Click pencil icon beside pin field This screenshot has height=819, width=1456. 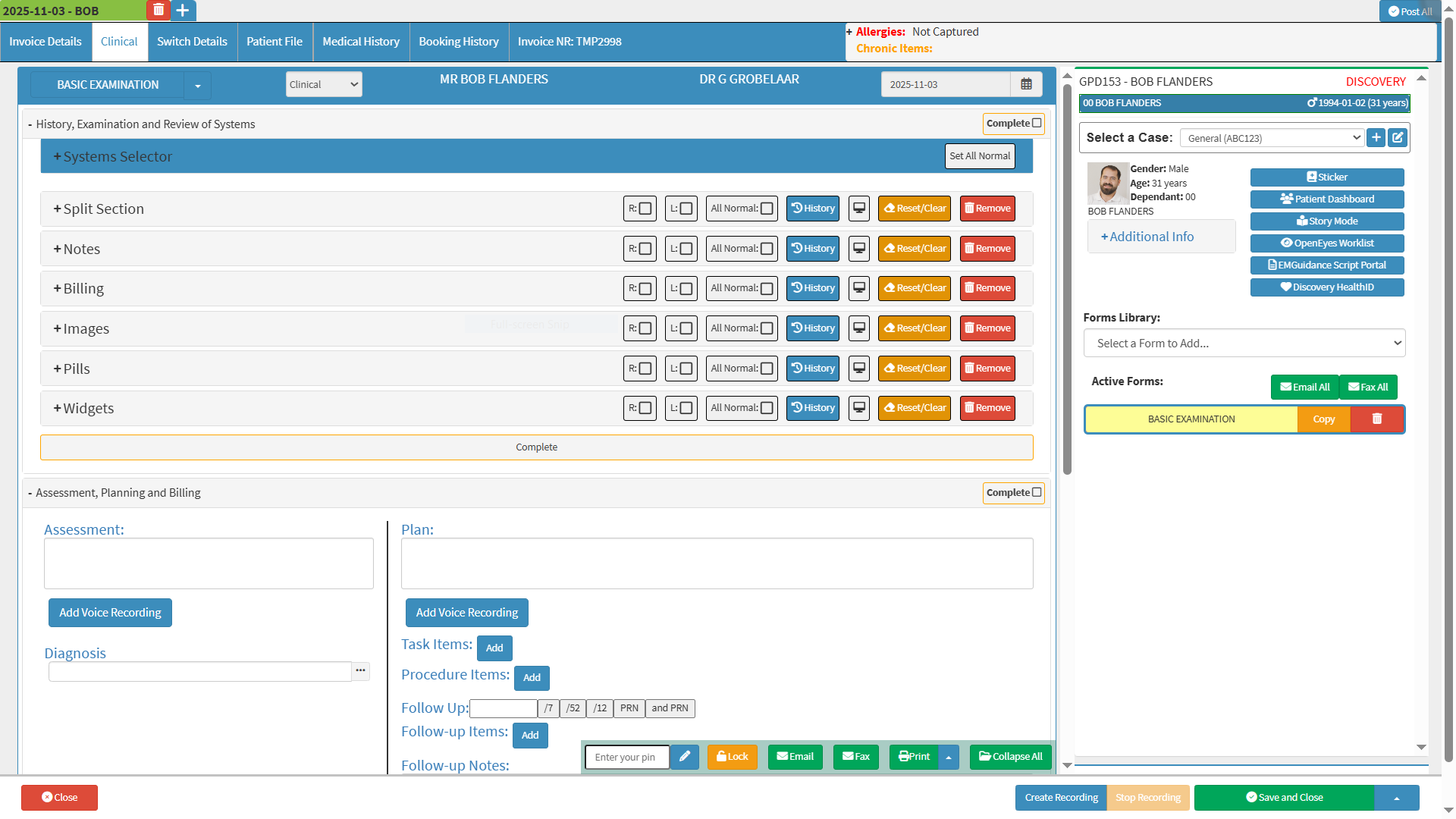[x=684, y=757]
